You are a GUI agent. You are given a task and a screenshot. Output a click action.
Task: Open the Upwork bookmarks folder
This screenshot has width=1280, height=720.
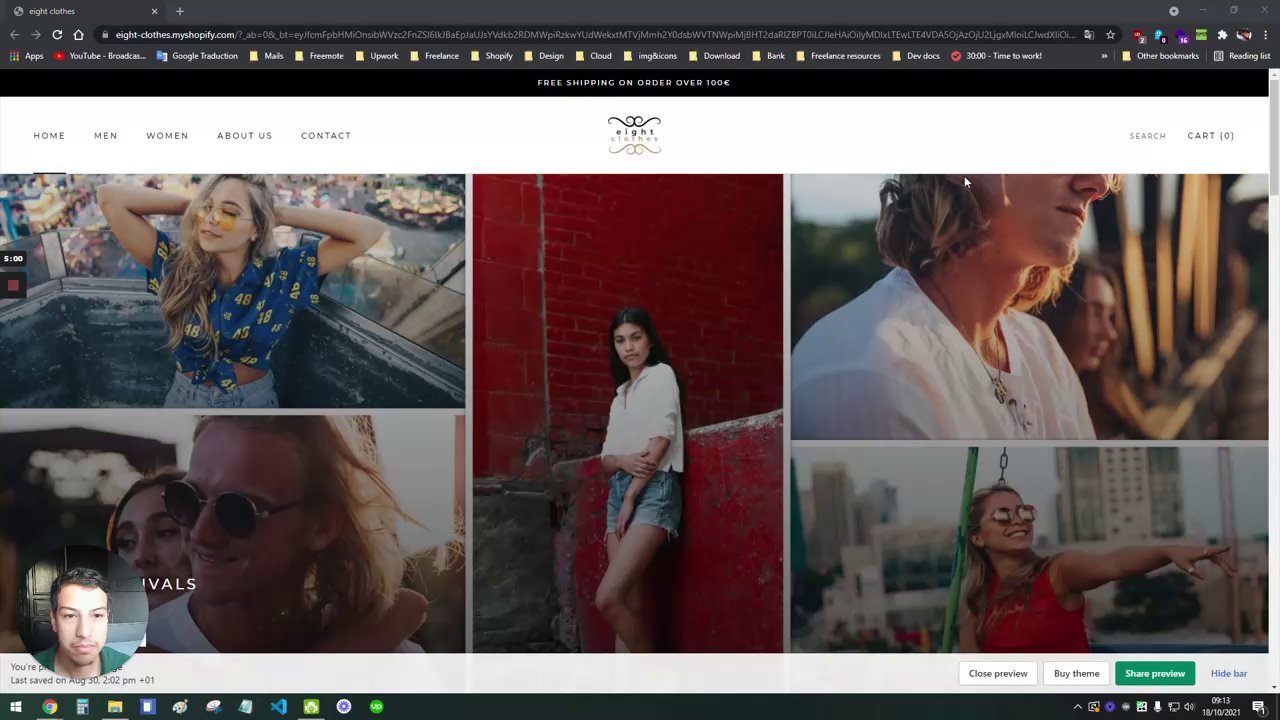click(x=376, y=56)
